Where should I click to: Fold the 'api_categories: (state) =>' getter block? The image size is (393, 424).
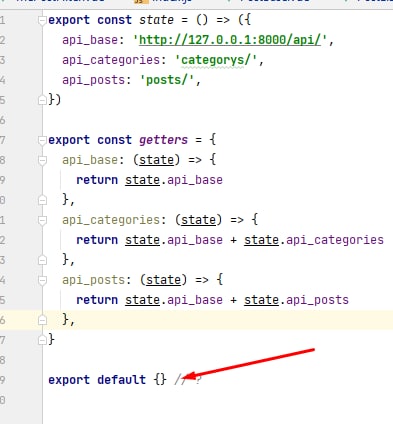[x=42, y=221]
